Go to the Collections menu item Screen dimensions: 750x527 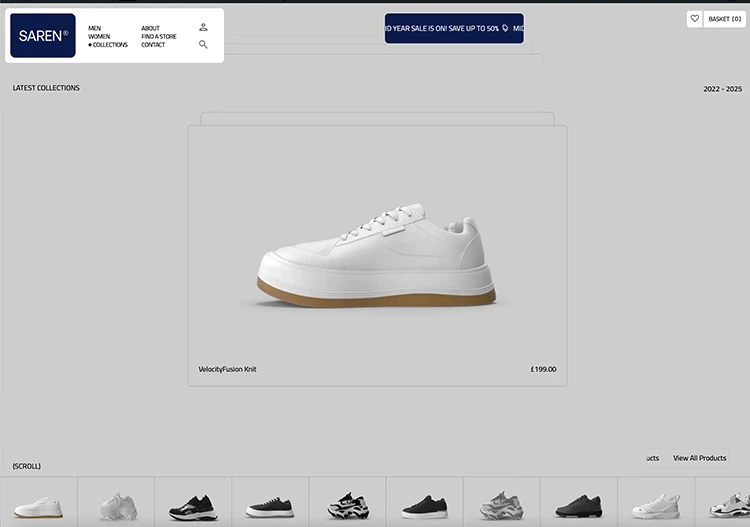109,45
